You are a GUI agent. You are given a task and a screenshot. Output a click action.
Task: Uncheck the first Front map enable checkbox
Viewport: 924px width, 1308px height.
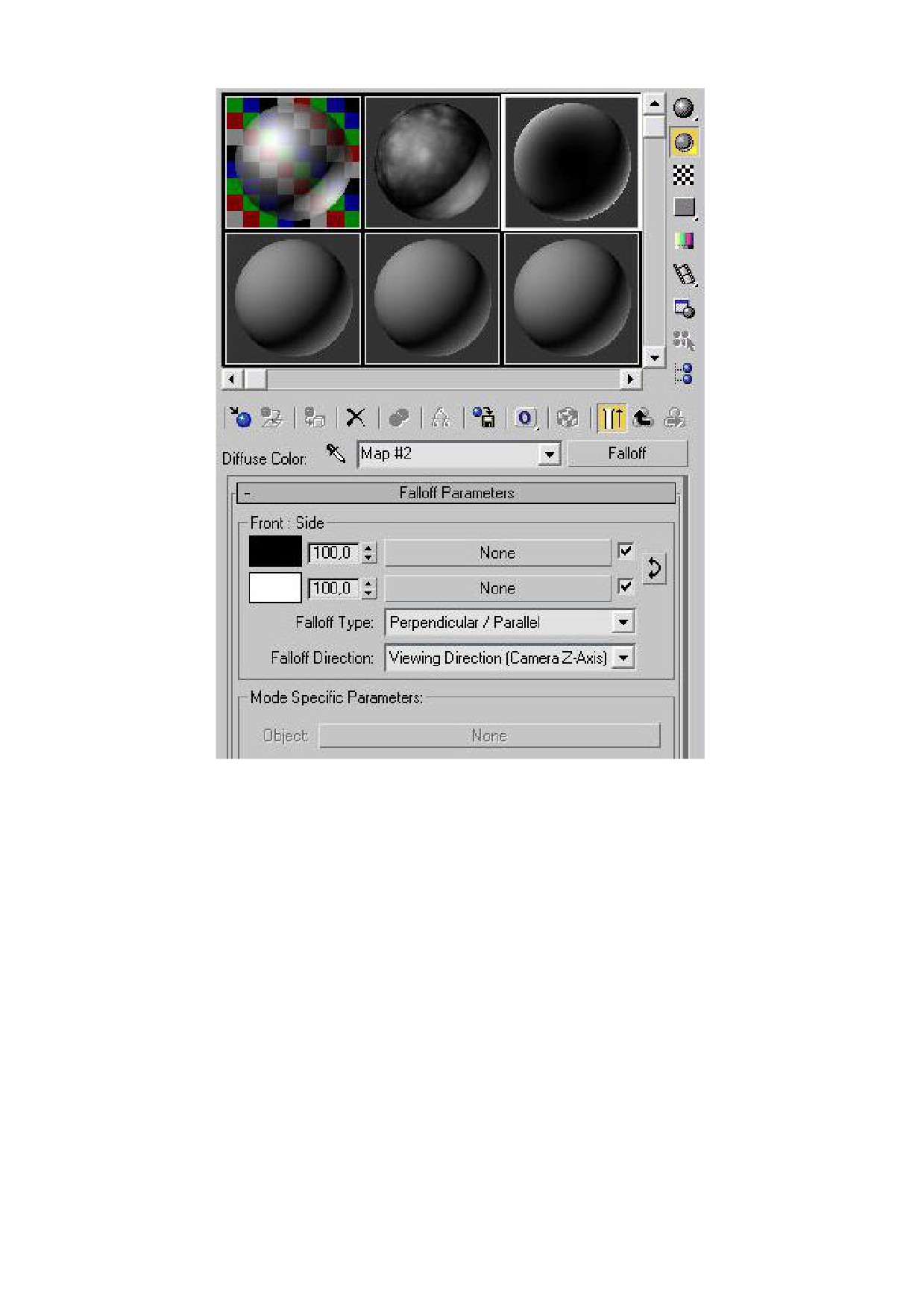pyautogui.click(x=626, y=551)
